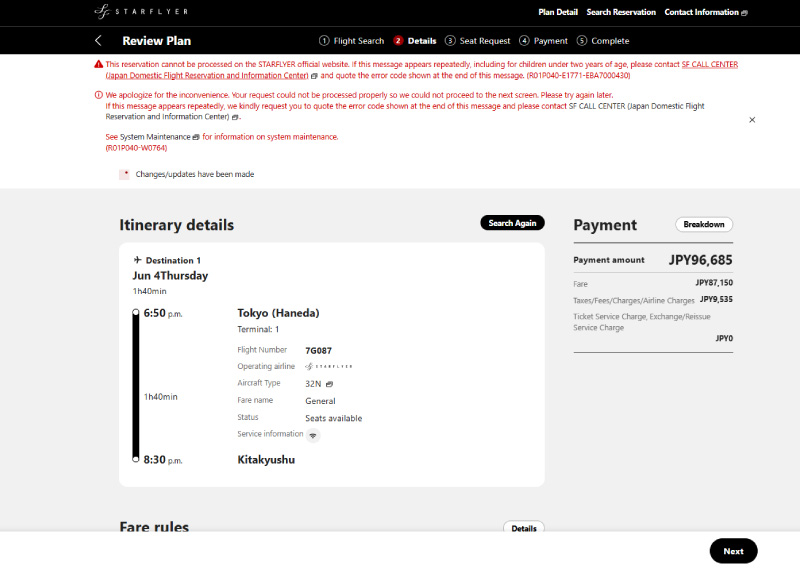
Task: Click the Wi-Fi service information icon
Action: [313, 435]
